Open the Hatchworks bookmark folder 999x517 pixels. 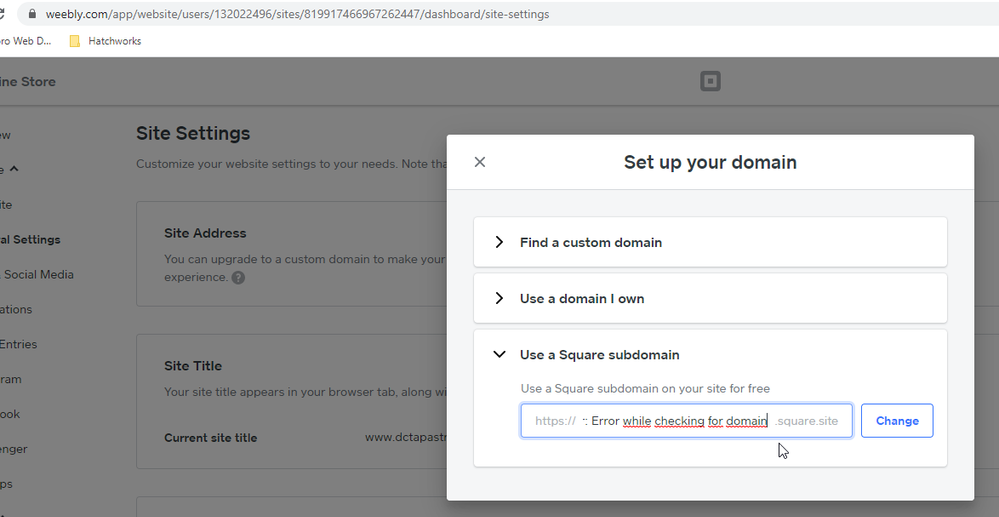tap(104, 41)
